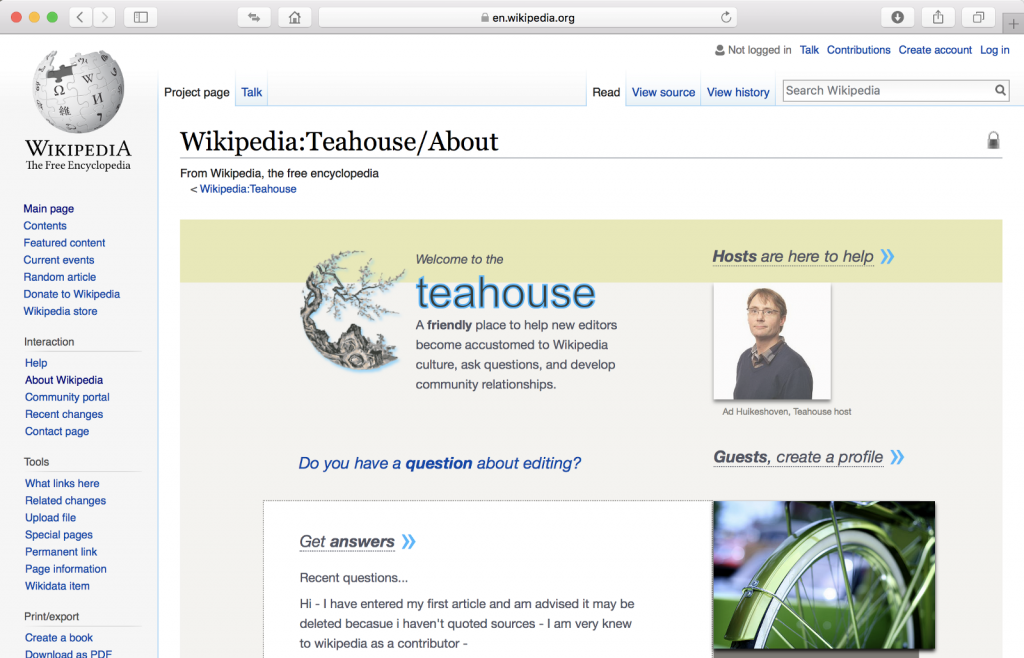The height and width of the screenshot is (658, 1024).
Task: Toggle the Safari sidebar button
Action: (140, 17)
